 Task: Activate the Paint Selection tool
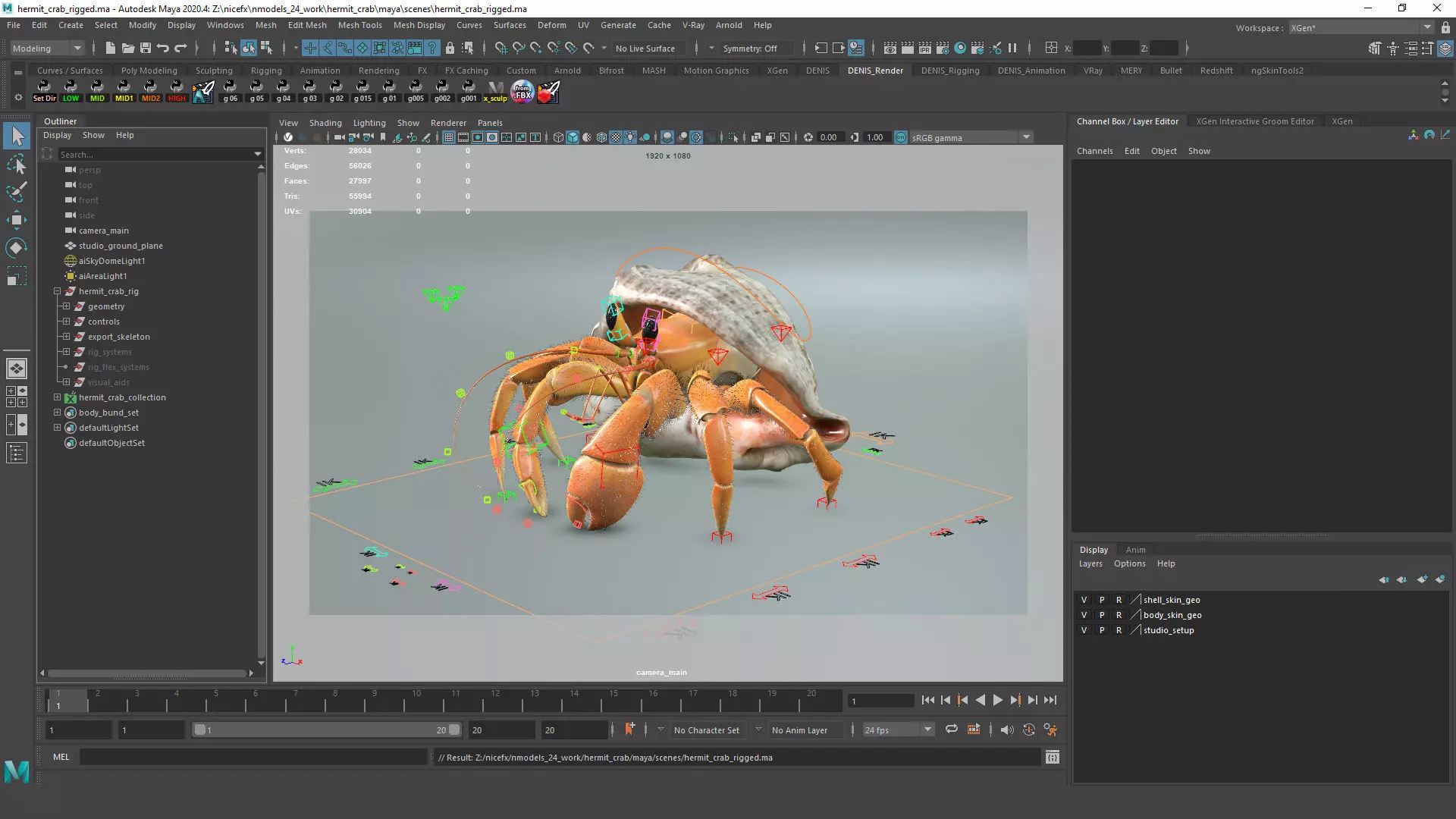[17, 191]
